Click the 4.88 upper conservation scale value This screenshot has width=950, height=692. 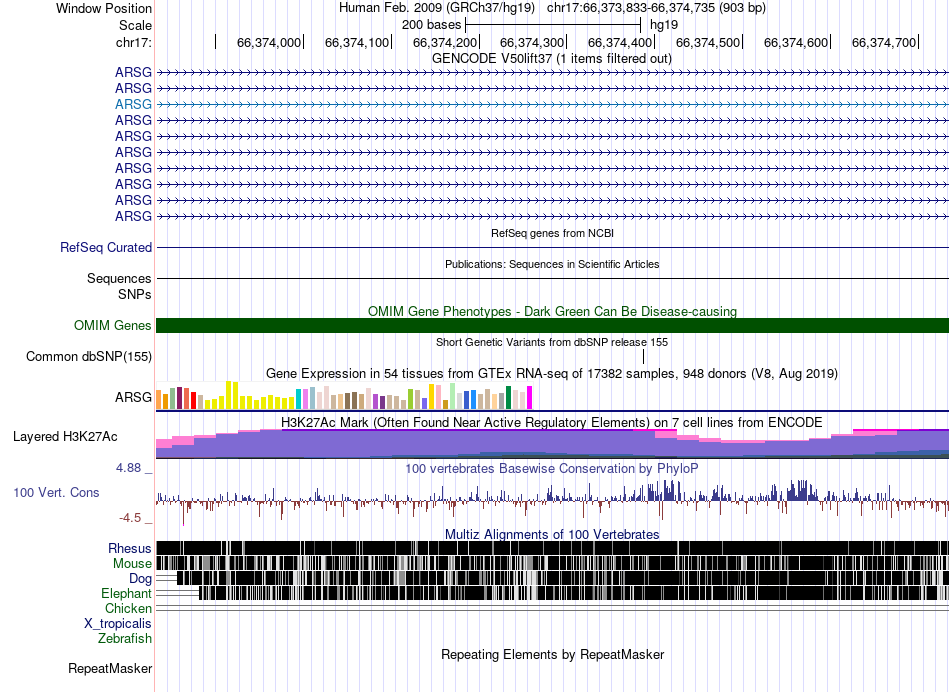point(129,468)
